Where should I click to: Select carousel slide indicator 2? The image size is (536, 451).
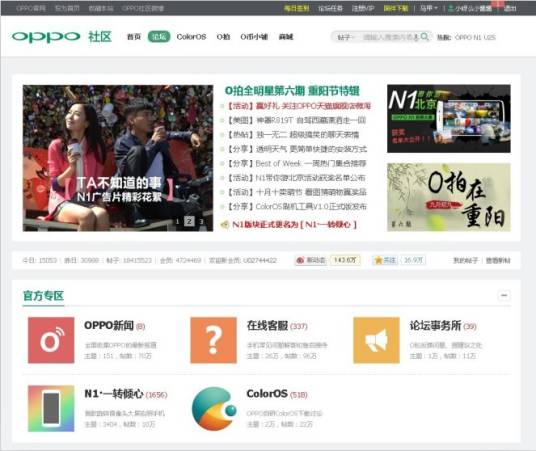coord(189,221)
